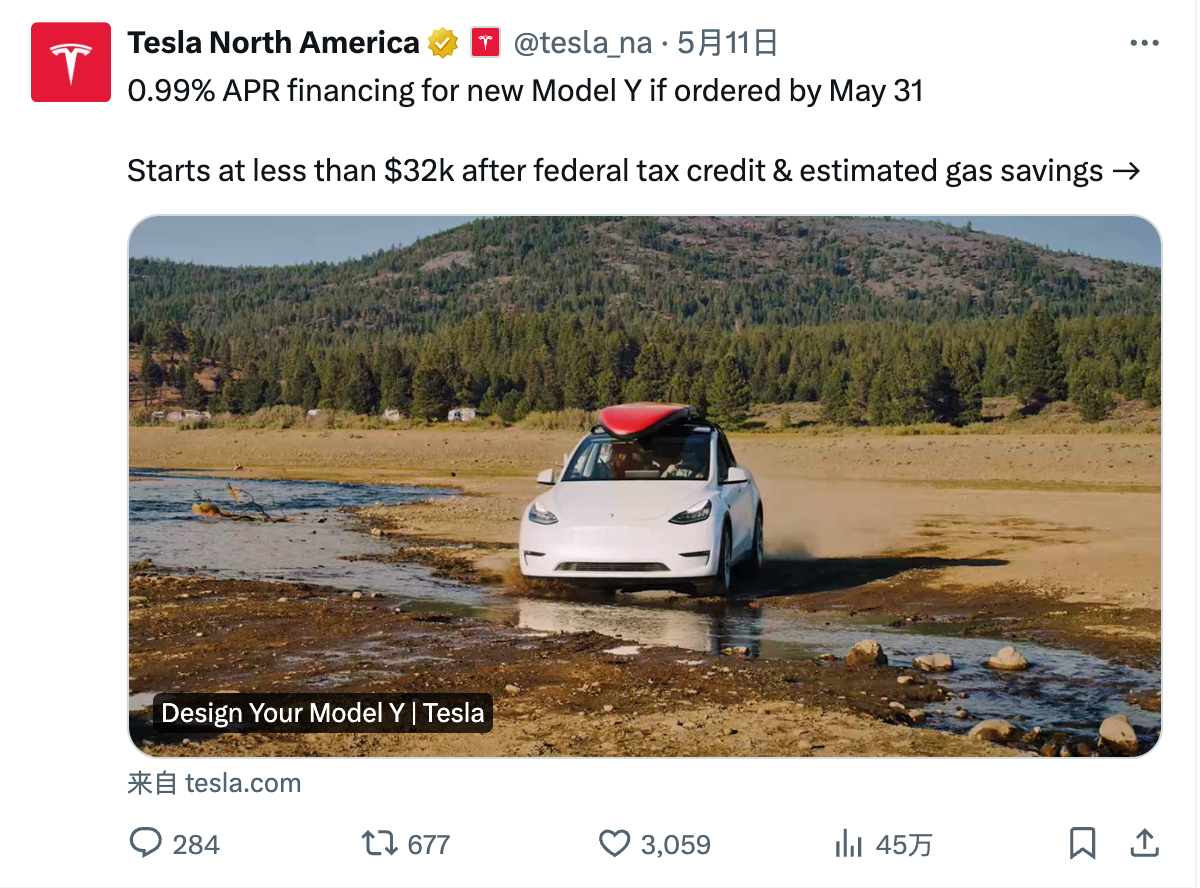Screen dimensions: 1200x888
Task: Retweet the post using repost icon
Action: (379, 843)
